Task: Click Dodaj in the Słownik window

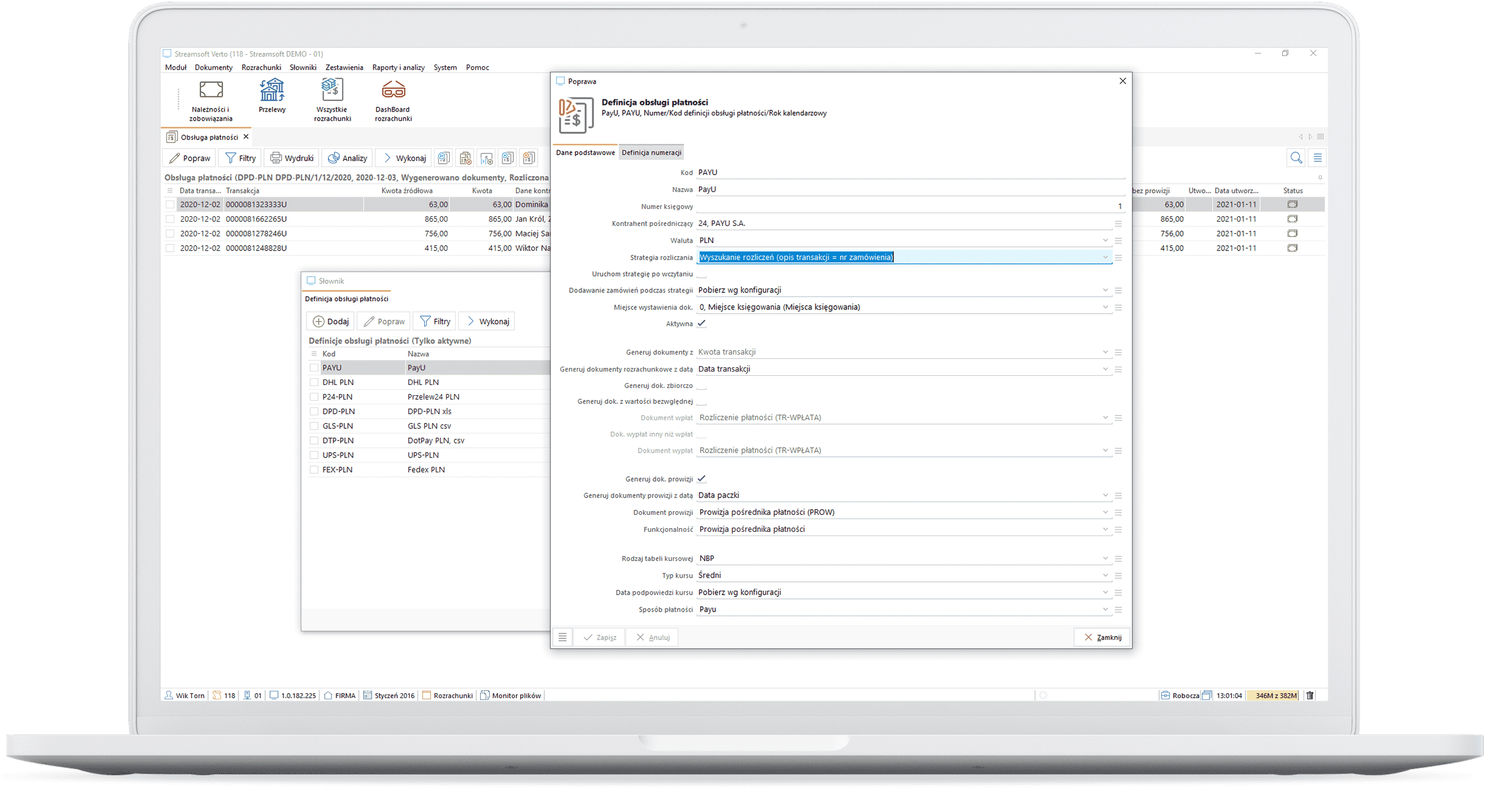Action: coord(331,322)
